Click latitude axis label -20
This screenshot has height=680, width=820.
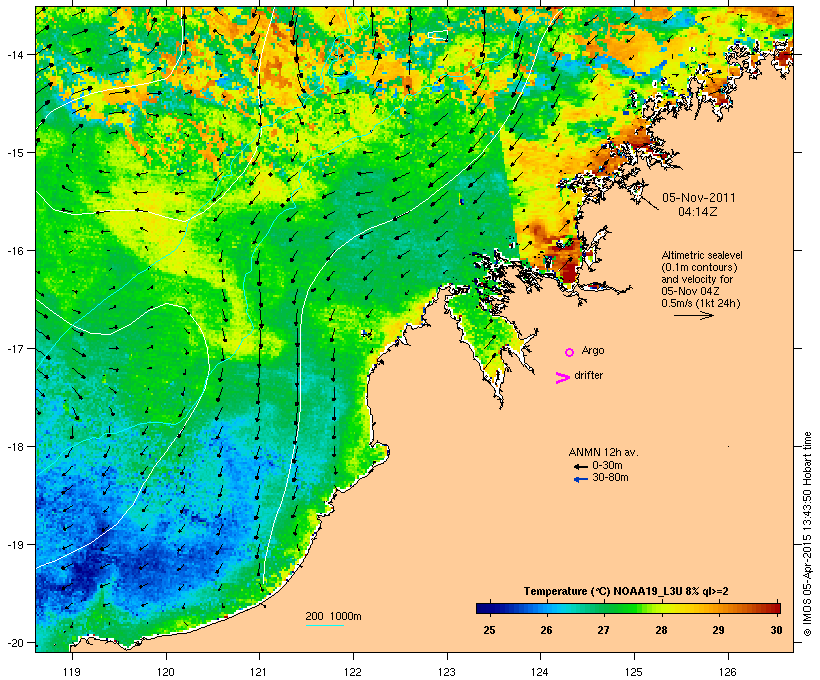point(14,642)
